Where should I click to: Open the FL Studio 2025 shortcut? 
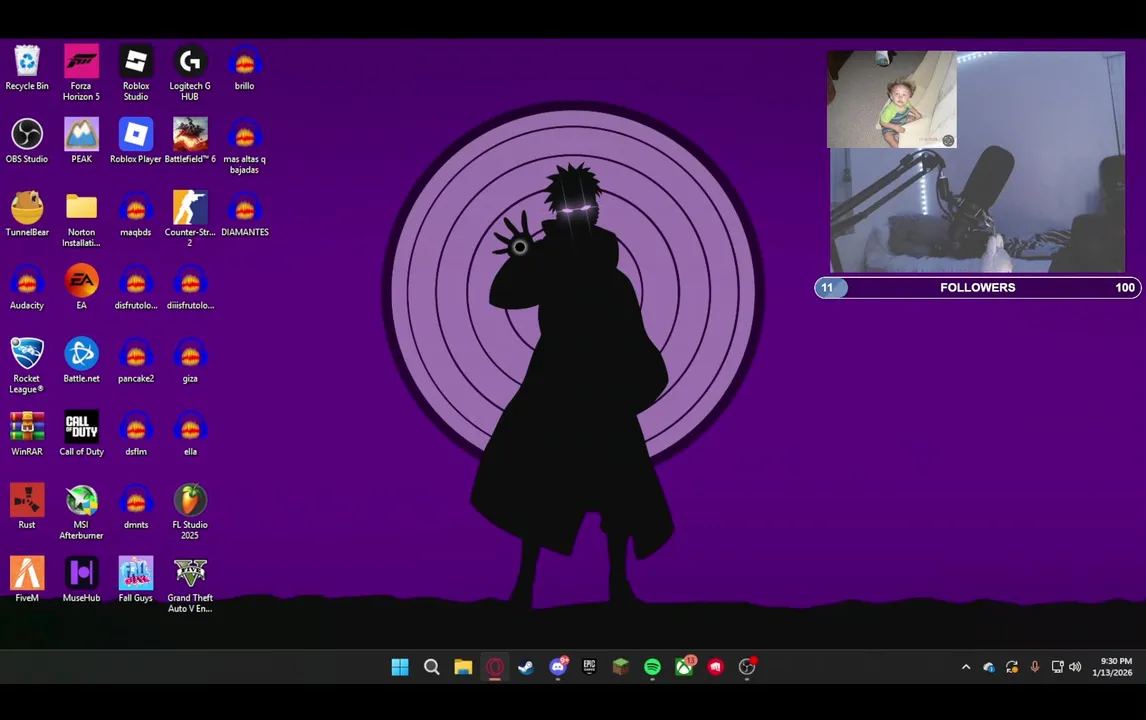(x=190, y=511)
